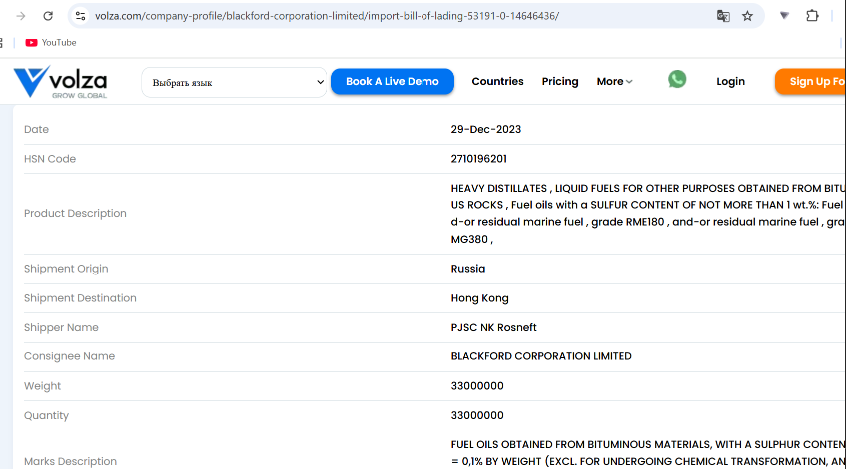Viewport: 846px width, 469px height.
Task: Click the translate page icon
Action: [723, 16]
